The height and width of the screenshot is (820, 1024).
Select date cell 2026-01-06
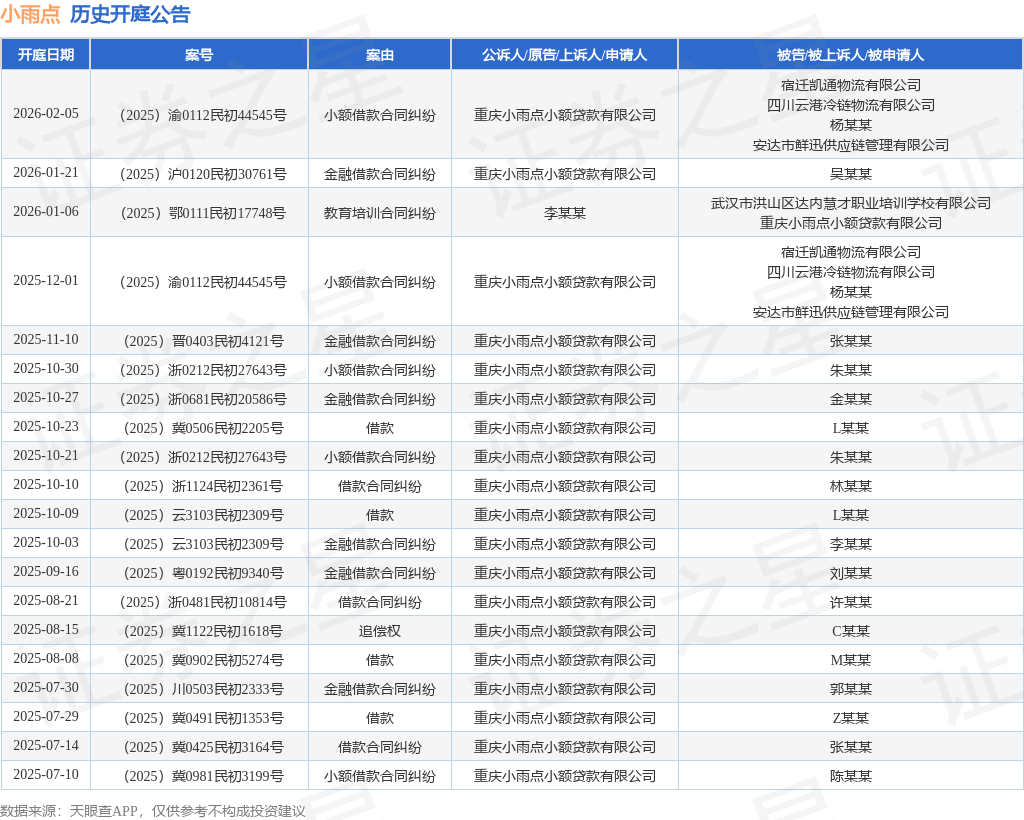[x=46, y=212]
